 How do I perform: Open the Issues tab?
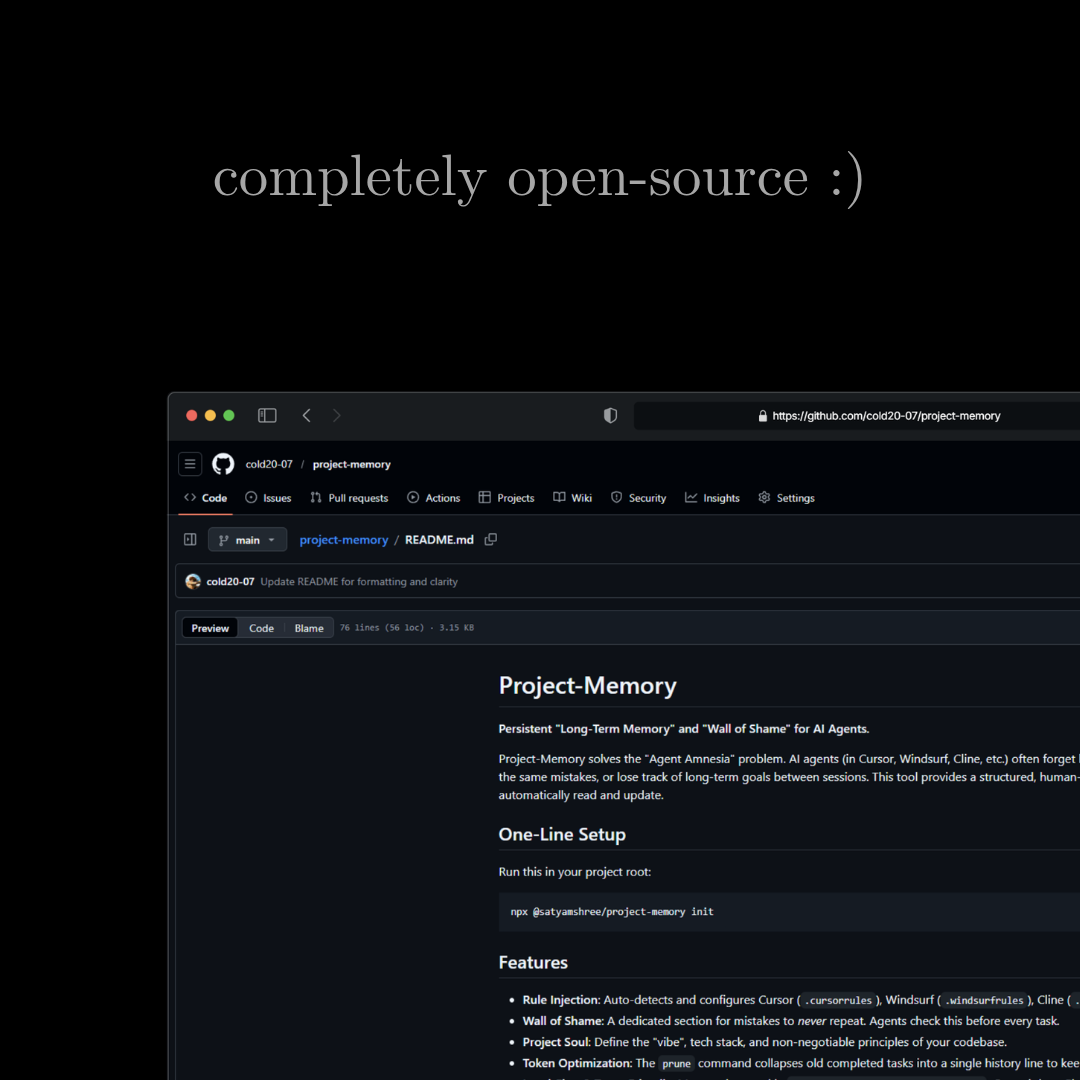coord(268,498)
